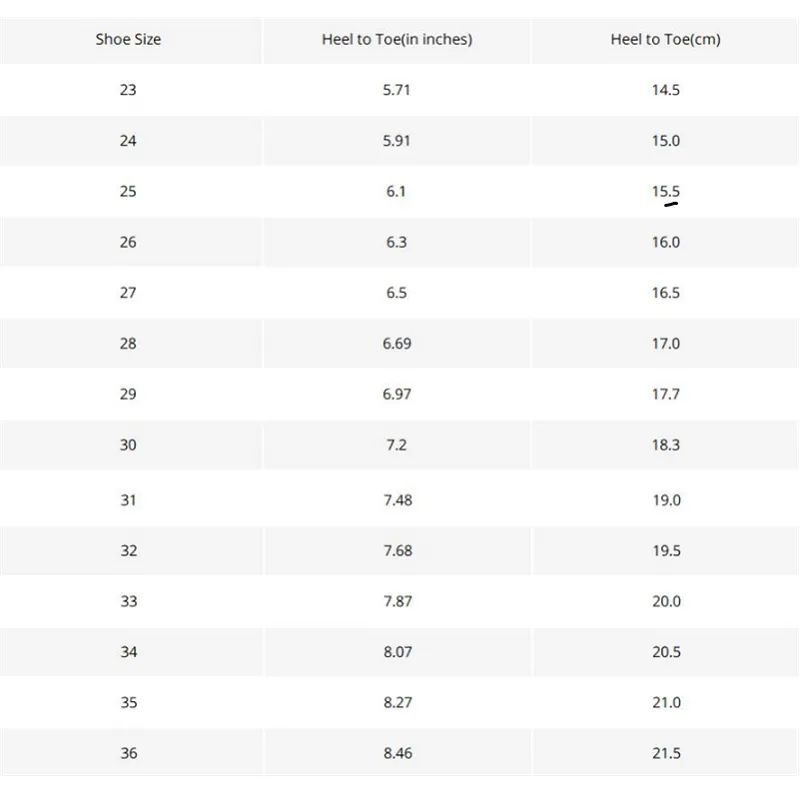Click the Heel to Toe(in inches) header

tap(397, 40)
